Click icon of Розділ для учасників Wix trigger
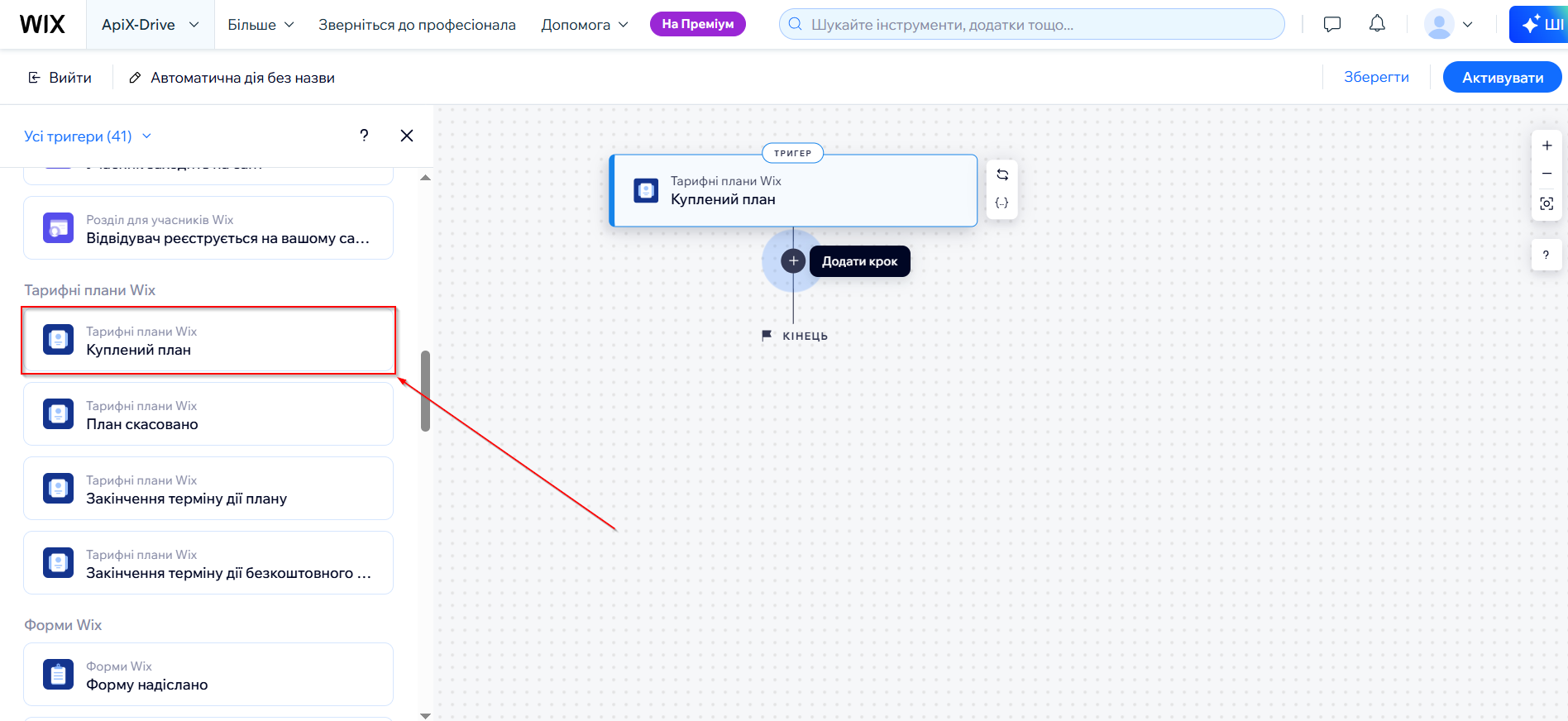The width and height of the screenshot is (1568, 721). click(x=58, y=227)
